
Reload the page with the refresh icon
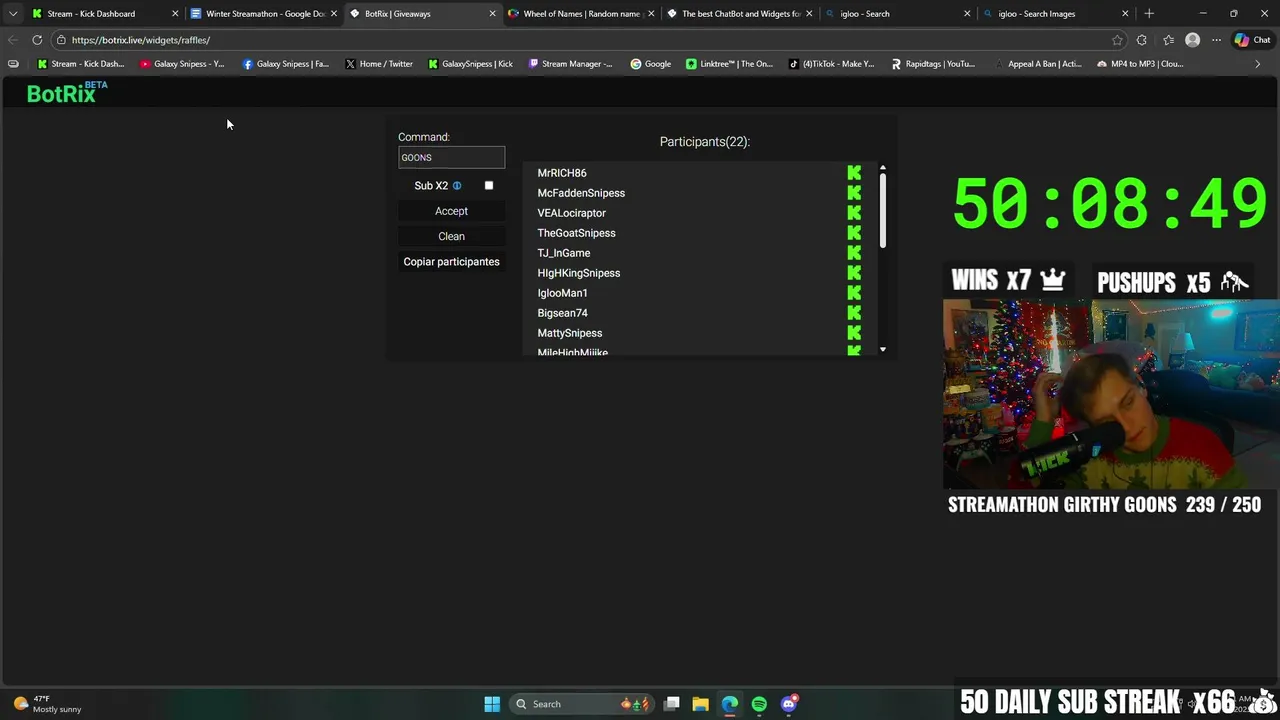[x=37, y=40]
